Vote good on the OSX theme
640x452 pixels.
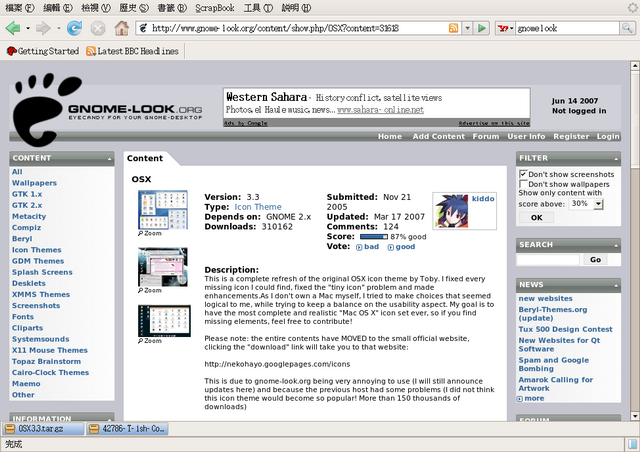(401, 247)
